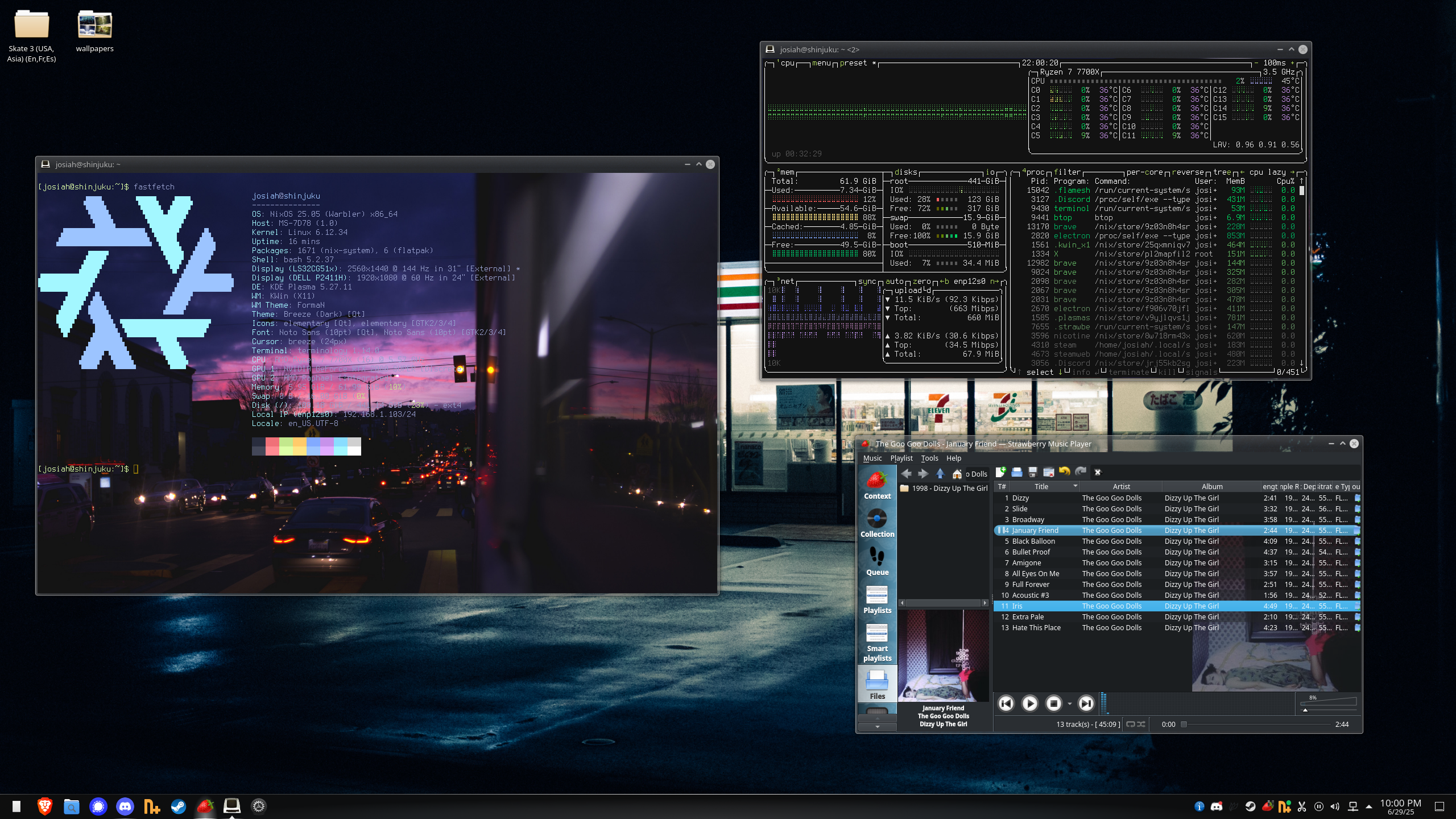Open the audio volume tray icon
Image resolution: width=1456 pixels, height=819 pixels.
point(1335,806)
